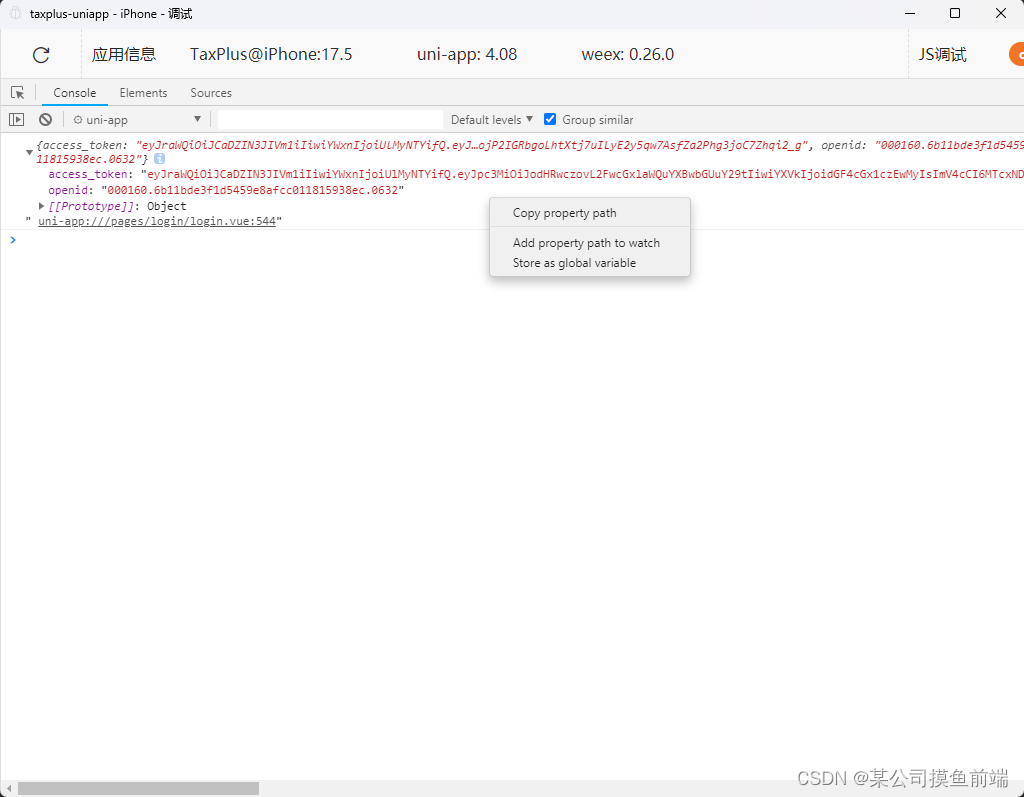Click the clear console icon

pyautogui.click(x=45, y=119)
